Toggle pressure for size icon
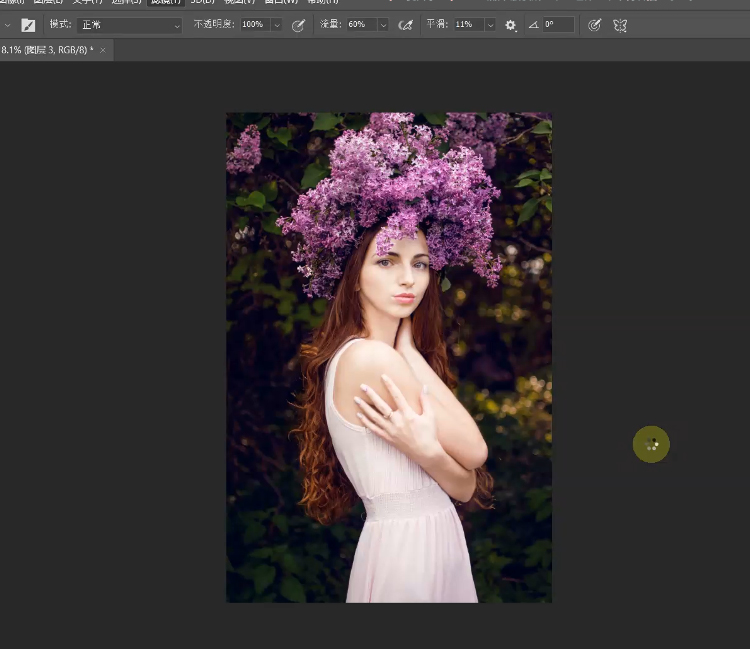The image size is (750, 649). click(595, 25)
